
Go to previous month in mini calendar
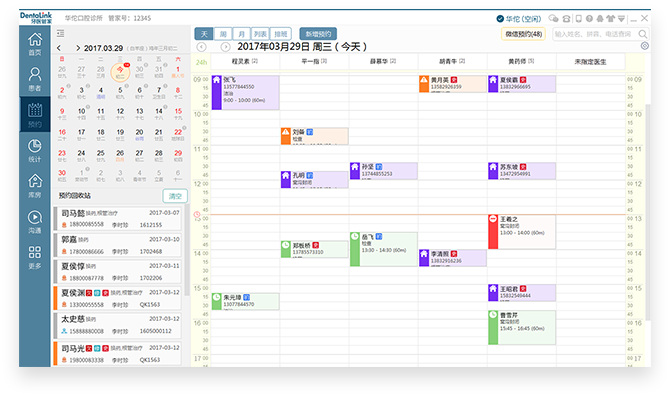point(59,48)
